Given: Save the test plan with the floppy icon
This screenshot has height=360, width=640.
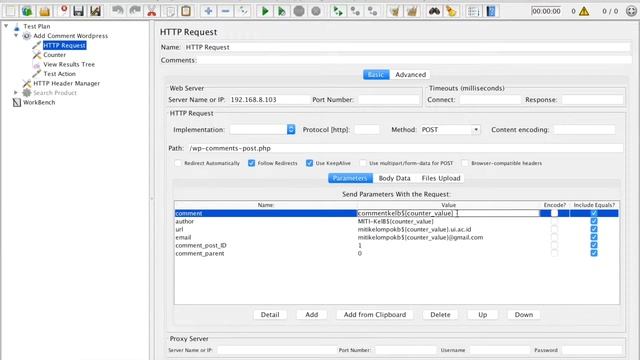Looking at the screenshot, I should [78, 11].
